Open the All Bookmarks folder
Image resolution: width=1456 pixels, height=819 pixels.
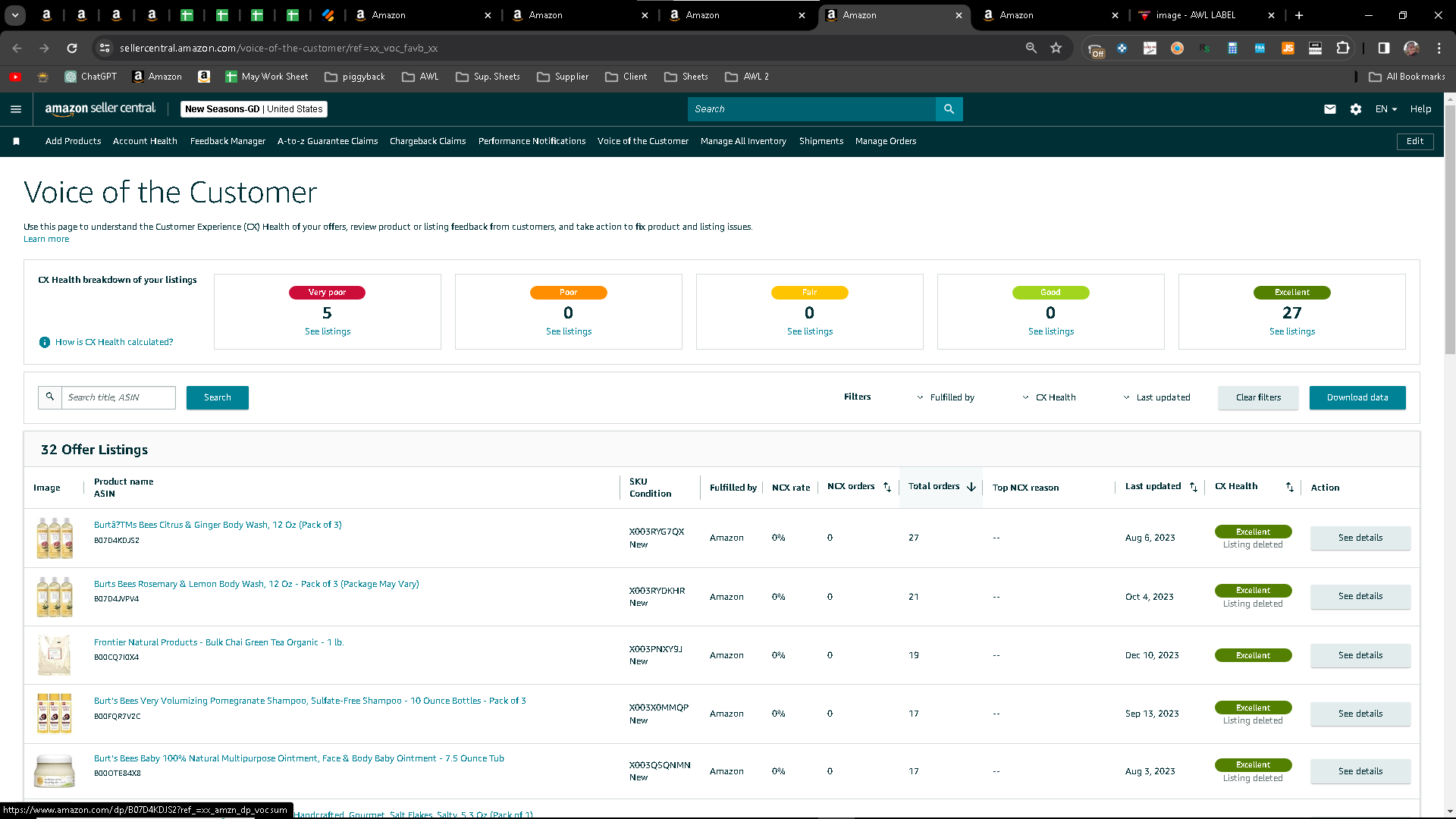[x=1407, y=77]
